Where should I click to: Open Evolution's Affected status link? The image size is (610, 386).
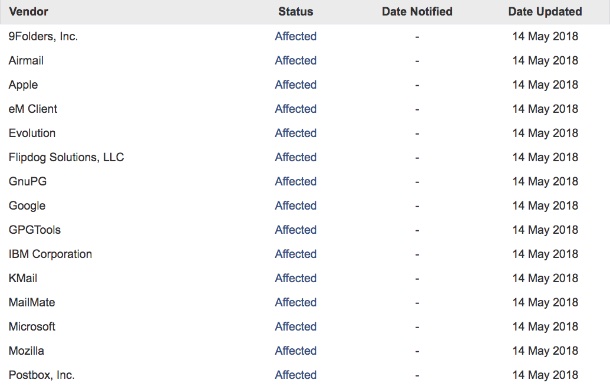pyautogui.click(x=296, y=133)
